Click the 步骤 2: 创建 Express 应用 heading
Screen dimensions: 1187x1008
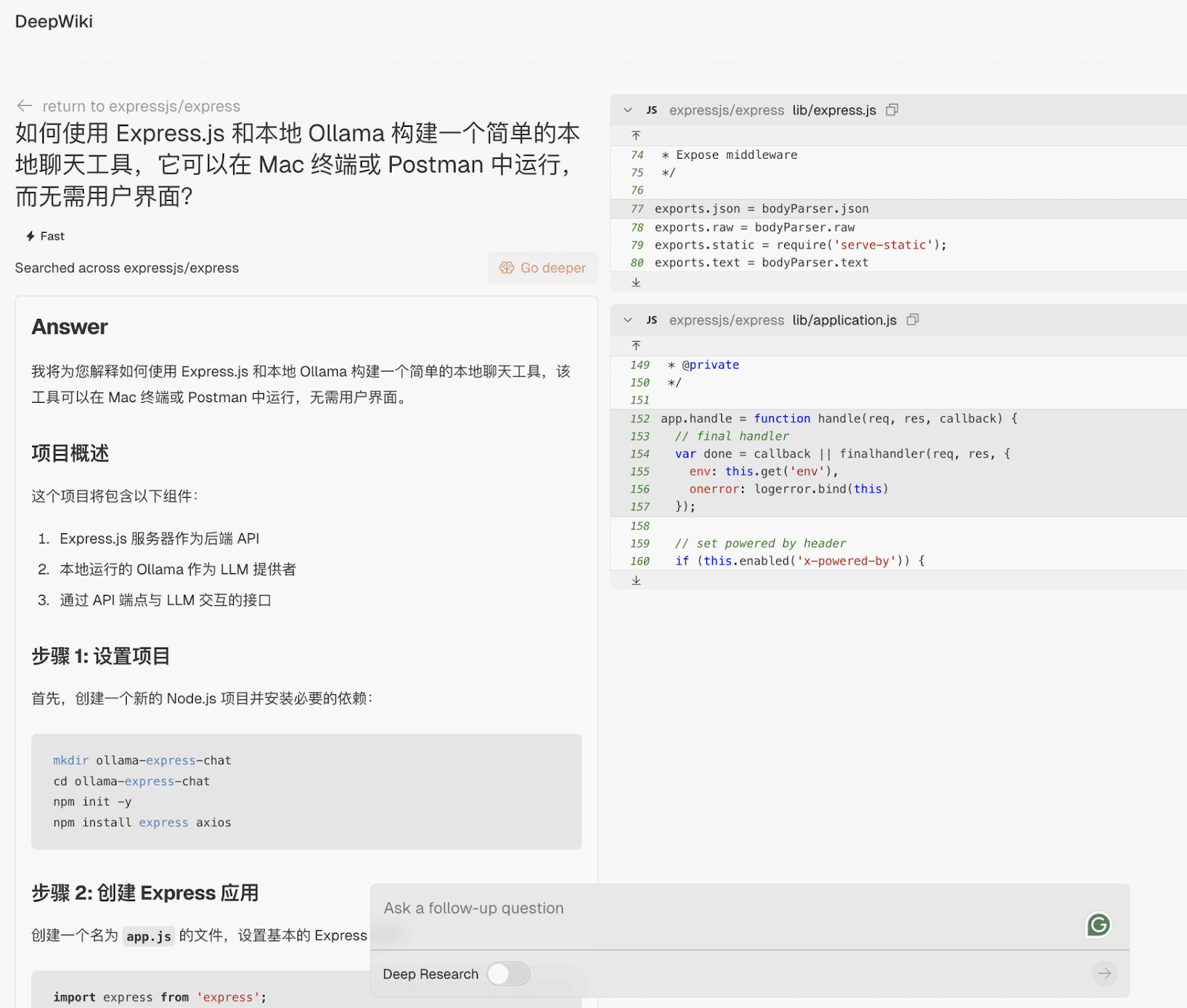click(x=145, y=893)
